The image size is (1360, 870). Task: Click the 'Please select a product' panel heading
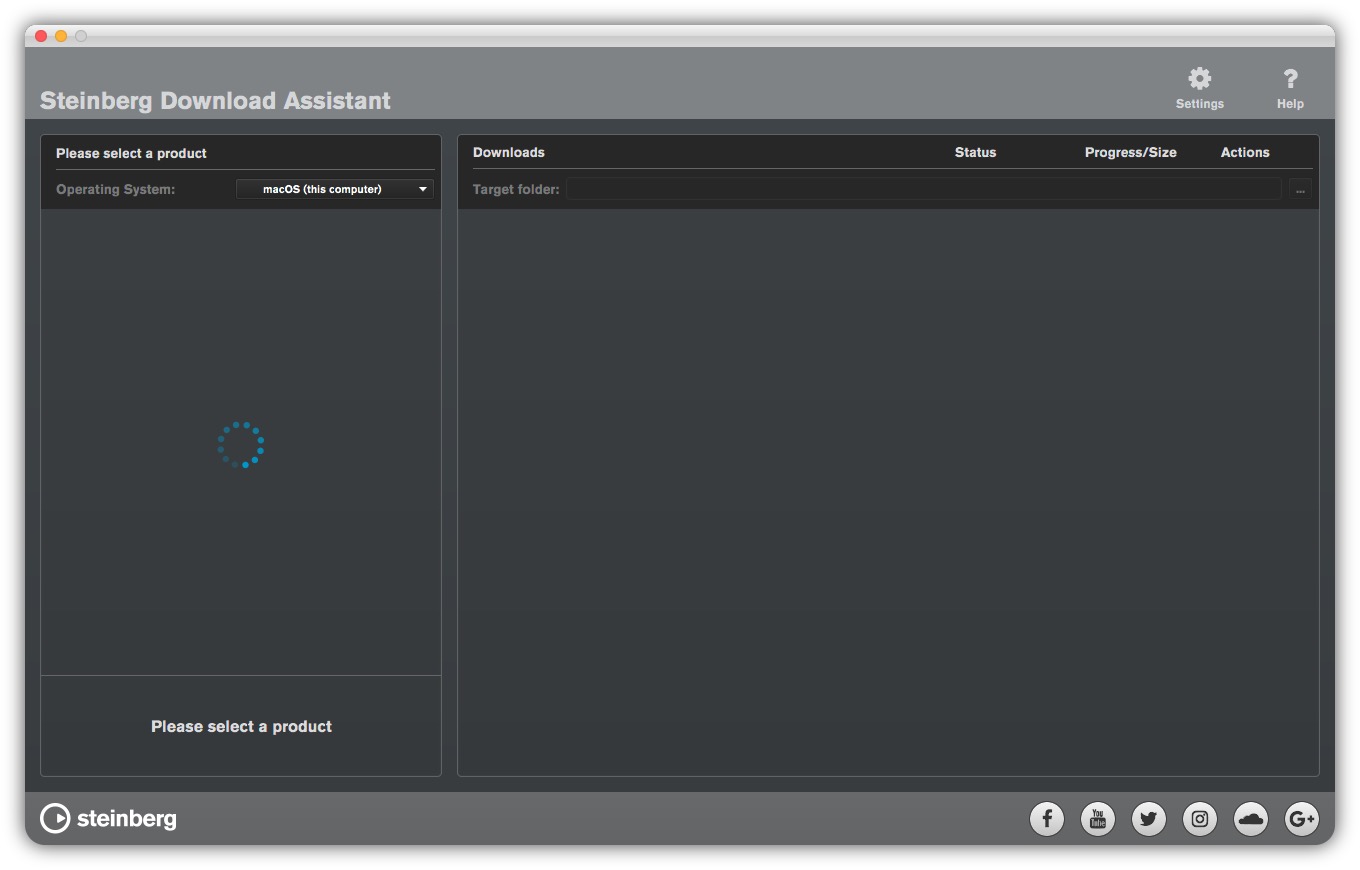tap(131, 153)
